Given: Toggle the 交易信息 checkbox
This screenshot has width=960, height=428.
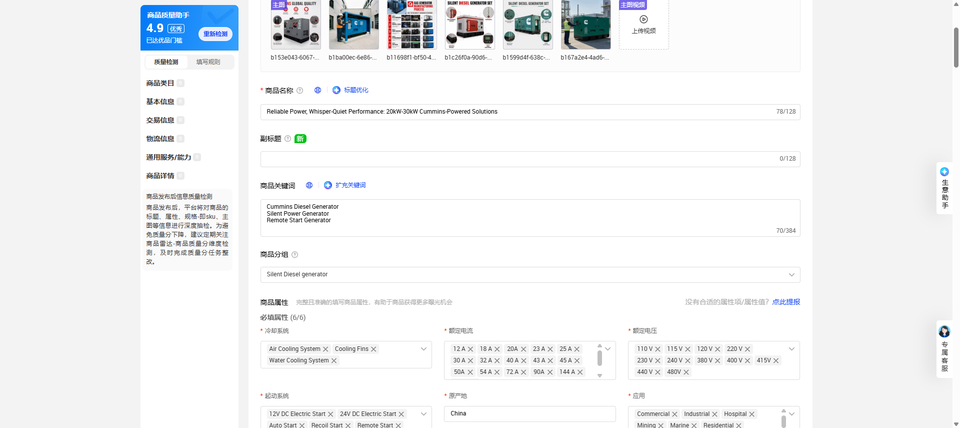Looking at the screenshot, I should point(181,121).
